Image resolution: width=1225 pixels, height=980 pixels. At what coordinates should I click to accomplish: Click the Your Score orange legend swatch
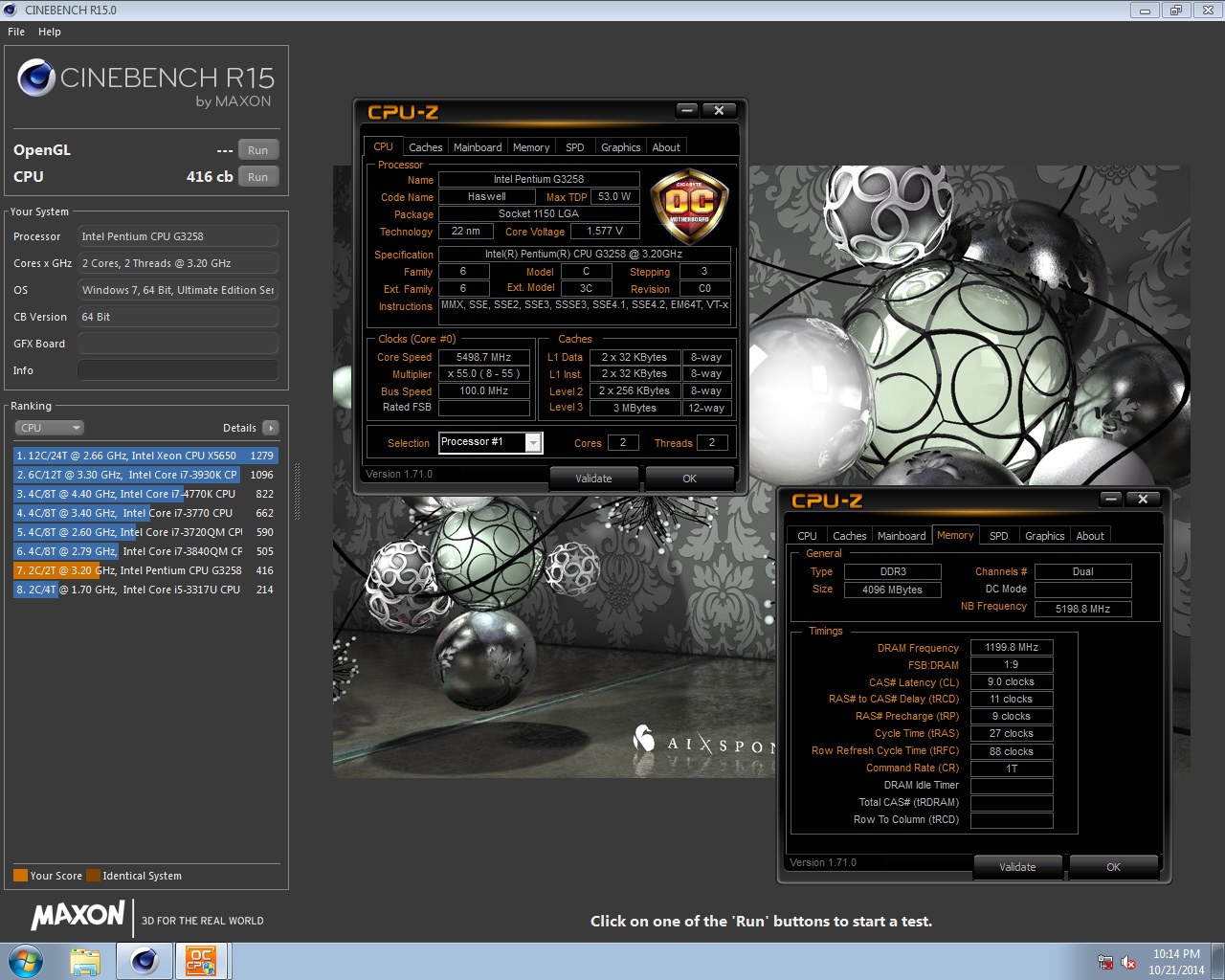(x=20, y=876)
